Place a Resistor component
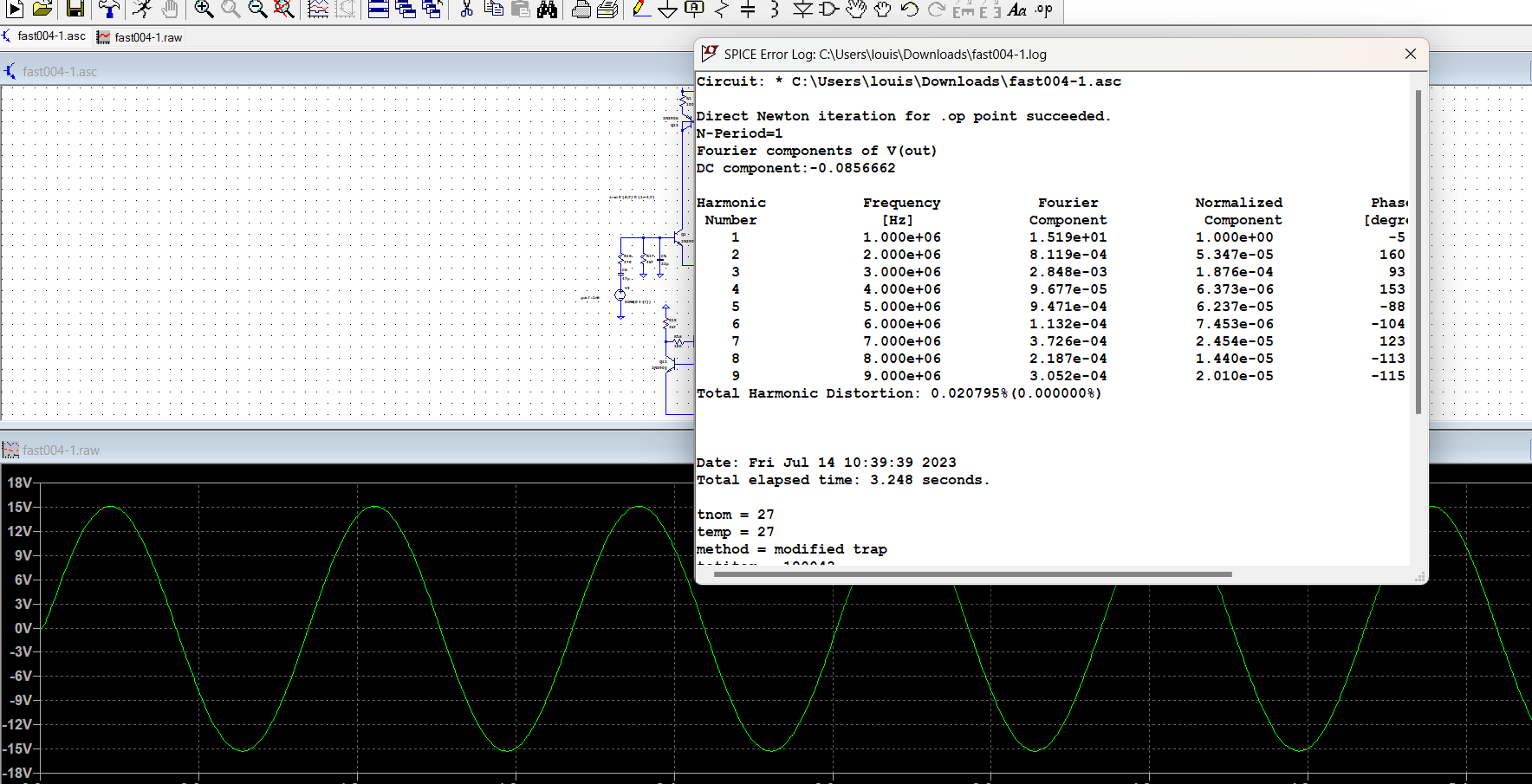This screenshot has width=1532, height=784. pos(722,9)
